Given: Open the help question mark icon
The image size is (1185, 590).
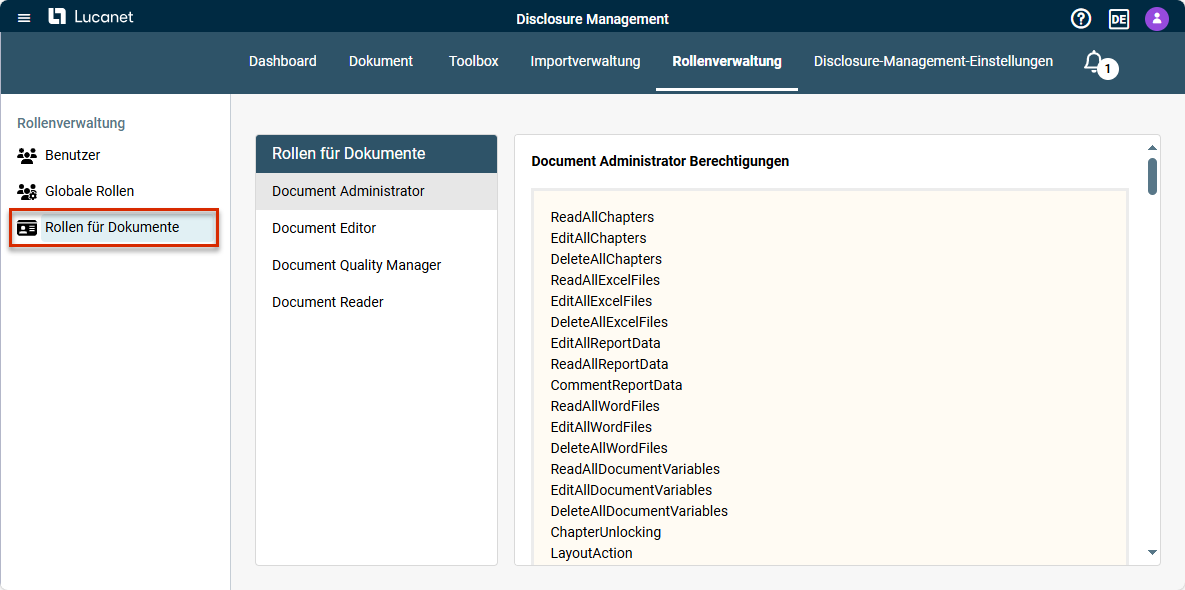Looking at the screenshot, I should point(1081,19).
